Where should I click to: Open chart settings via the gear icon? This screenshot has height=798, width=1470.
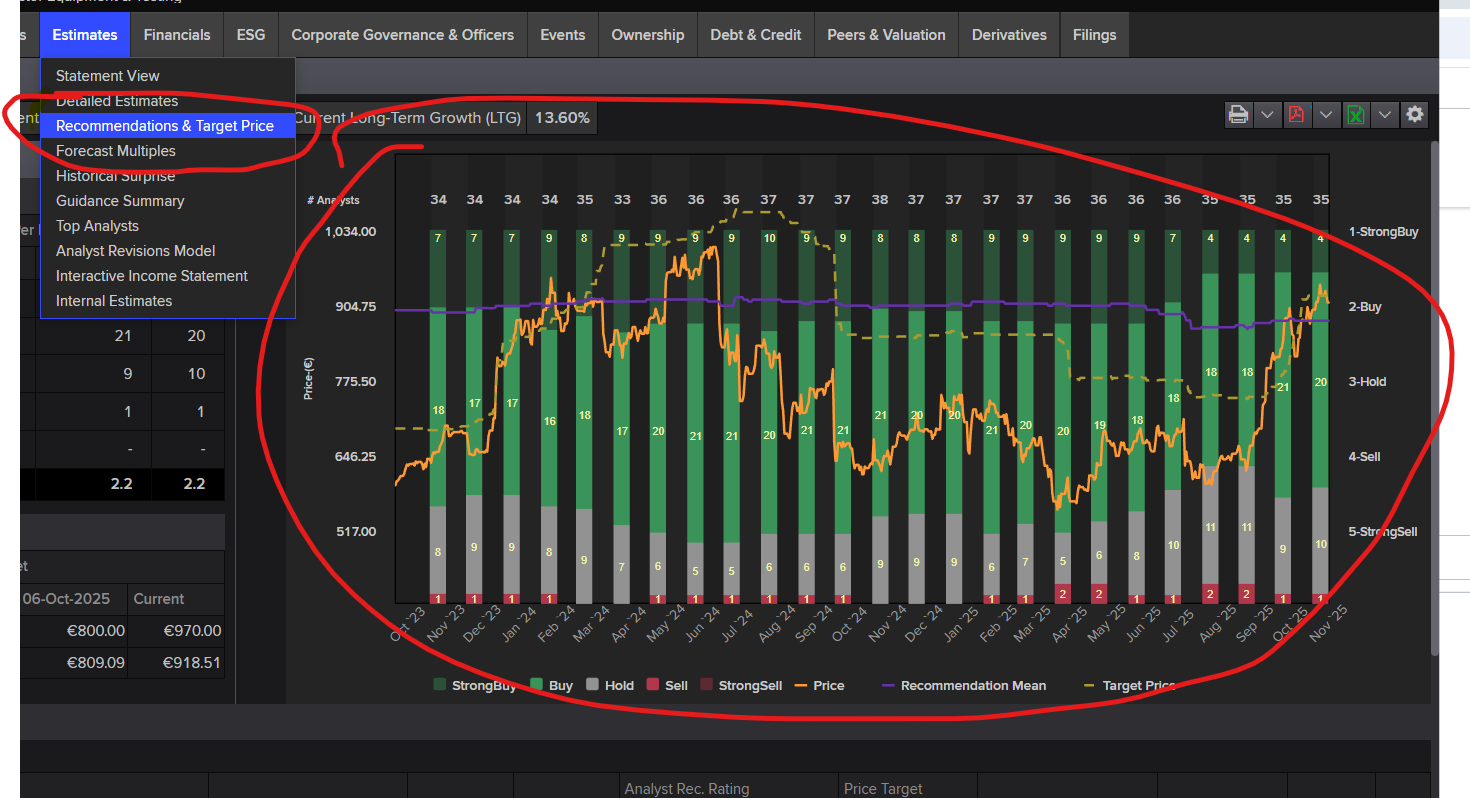[x=1414, y=114]
